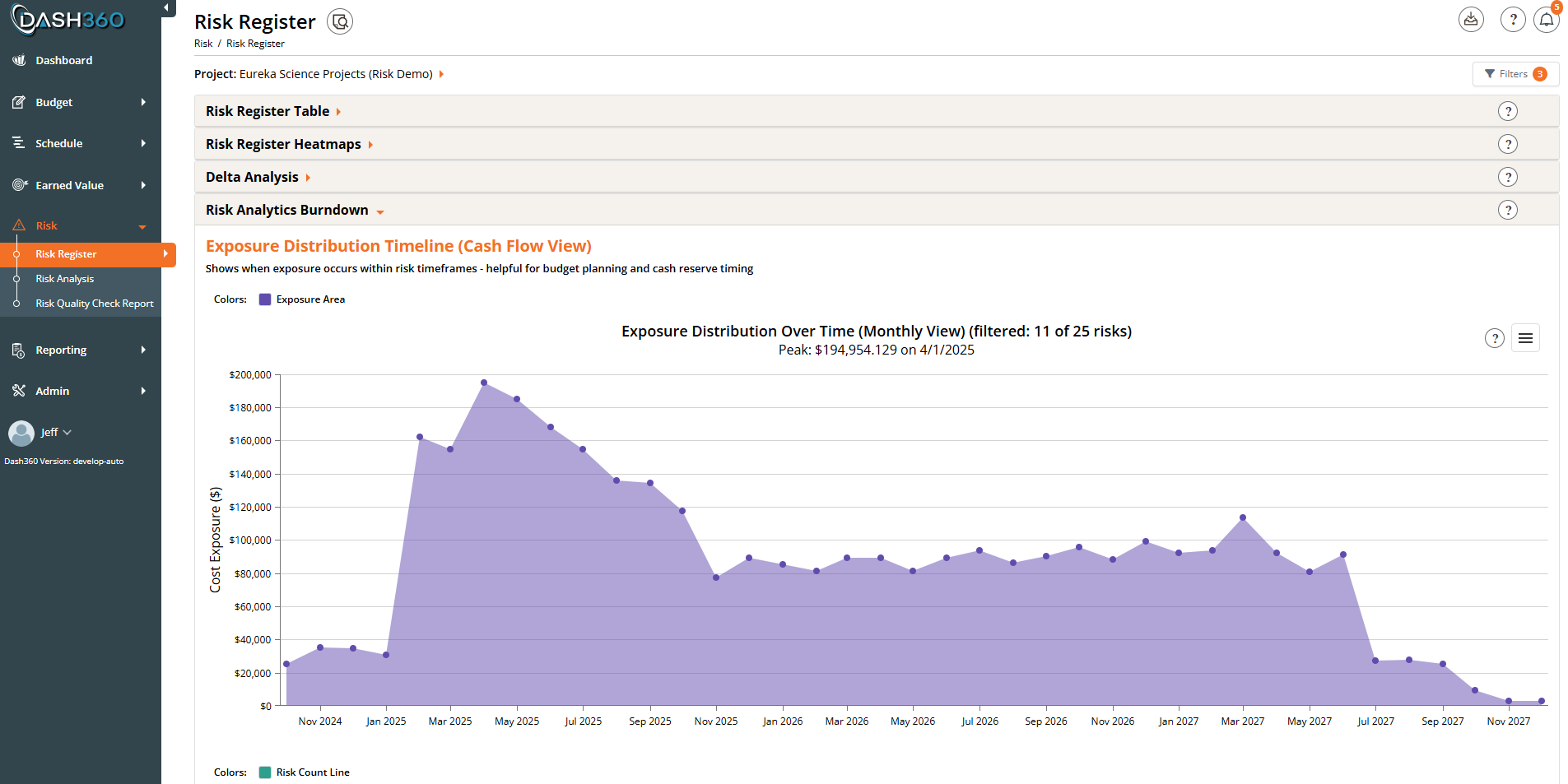The height and width of the screenshot is (784, 1568).
Task: Expand the Risk Register Table section
Action: (273, 111)
